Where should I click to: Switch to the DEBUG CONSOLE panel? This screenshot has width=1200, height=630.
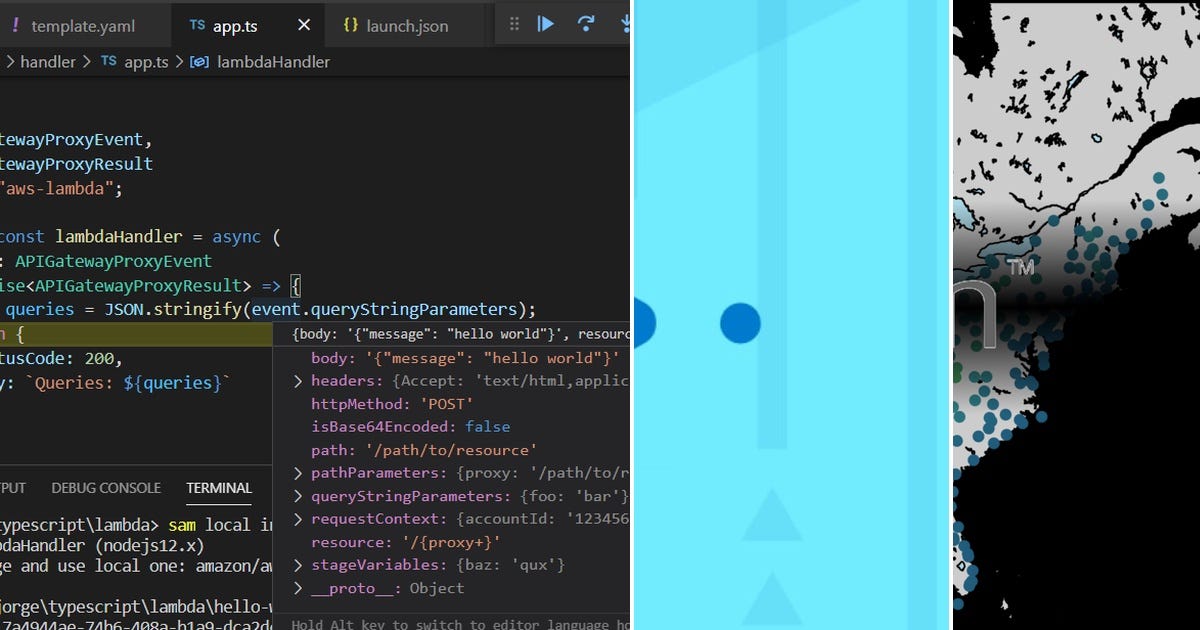coord(106,488)
